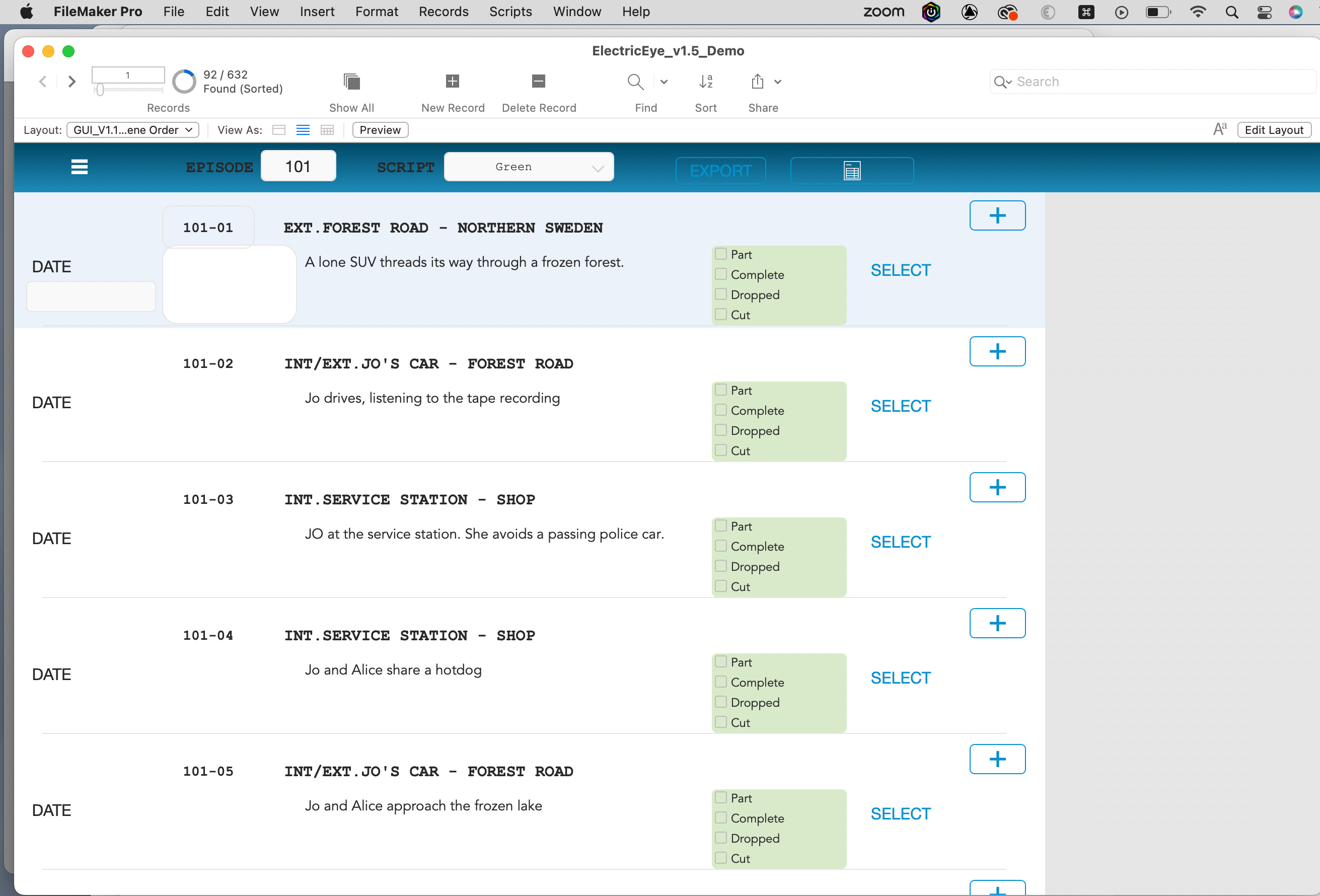This screenshot has width=1320, height=896.
Task: Click the record navigation slider
Action: coord(100,90)
